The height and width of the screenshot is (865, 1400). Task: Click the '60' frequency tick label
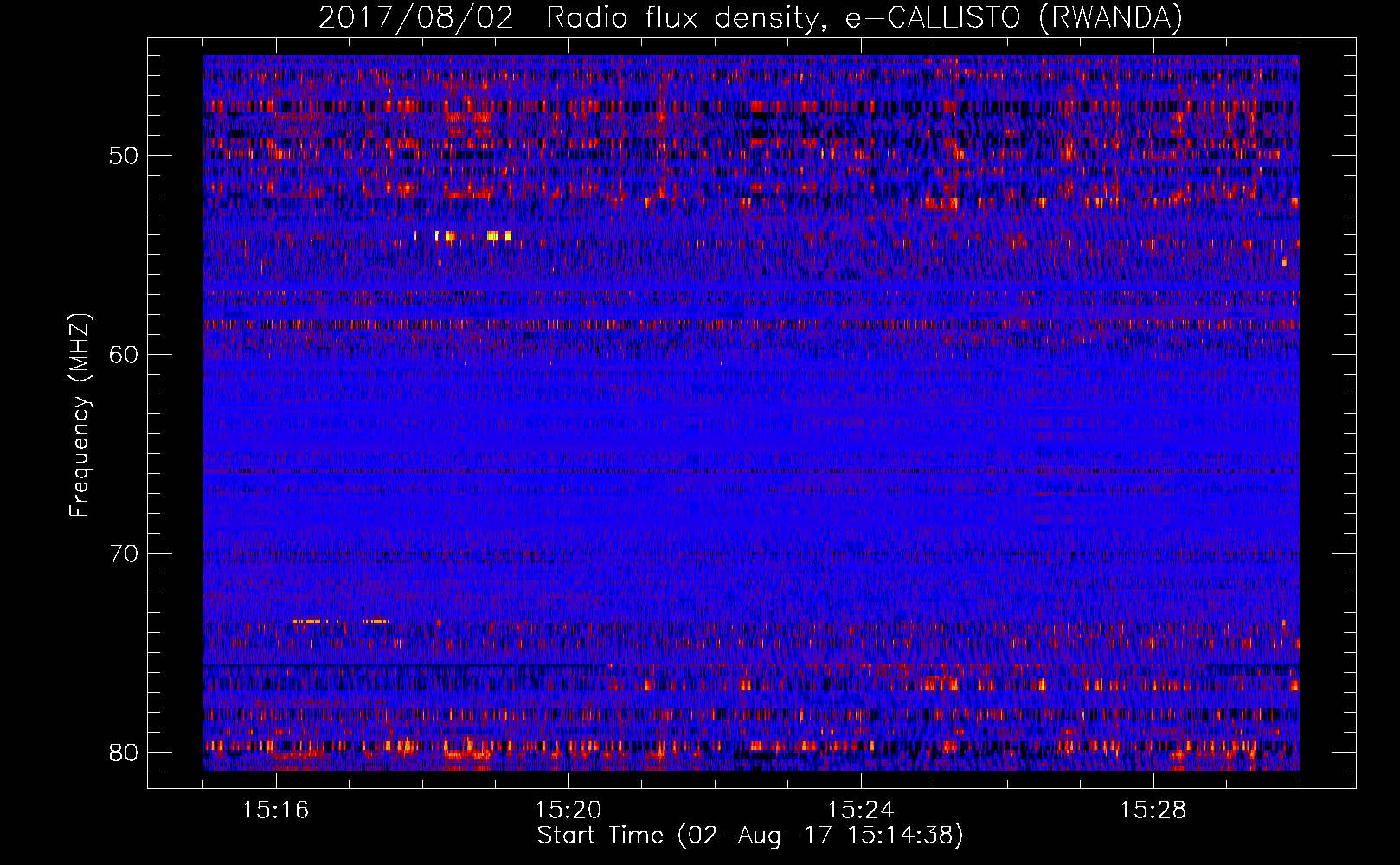tap(125, 355)
